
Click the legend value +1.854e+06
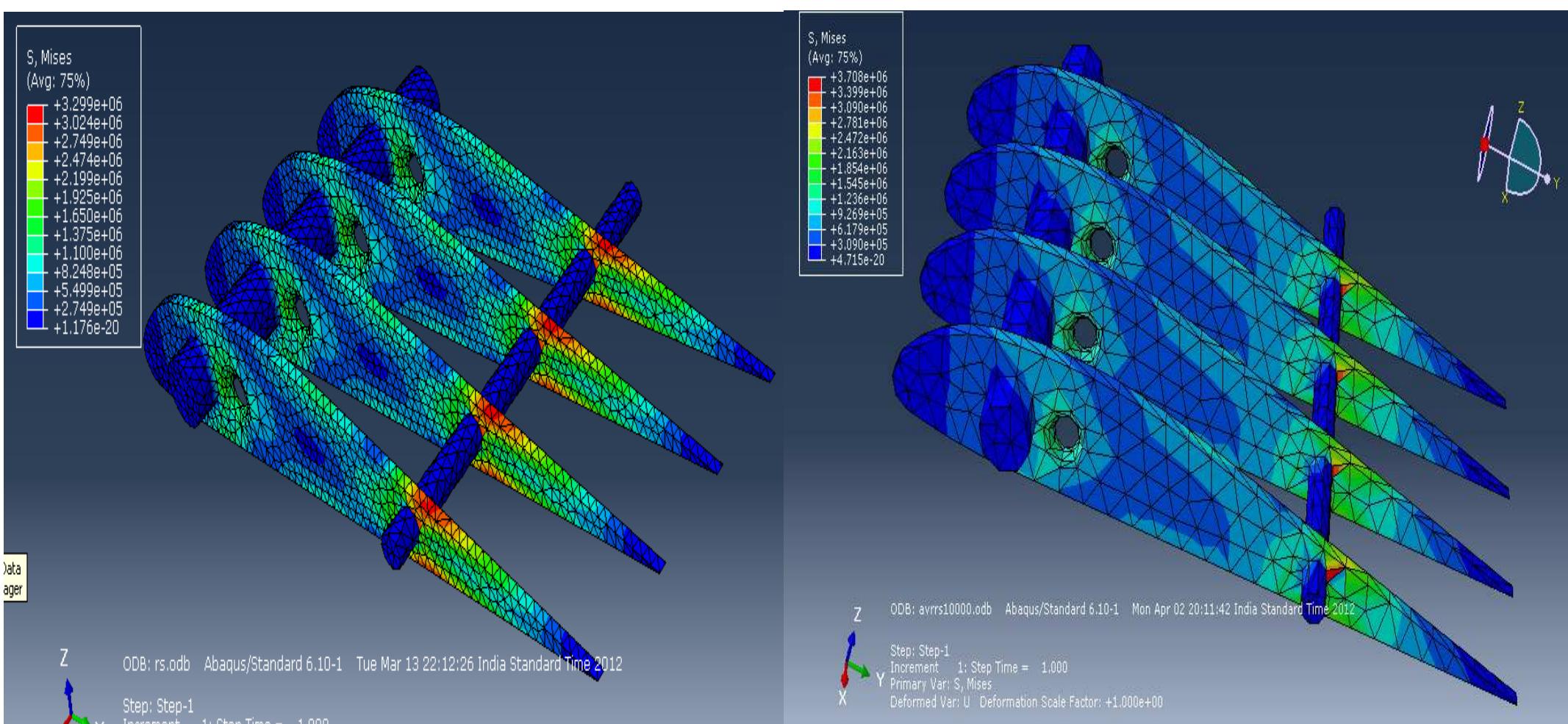click(x=859, y=168)
